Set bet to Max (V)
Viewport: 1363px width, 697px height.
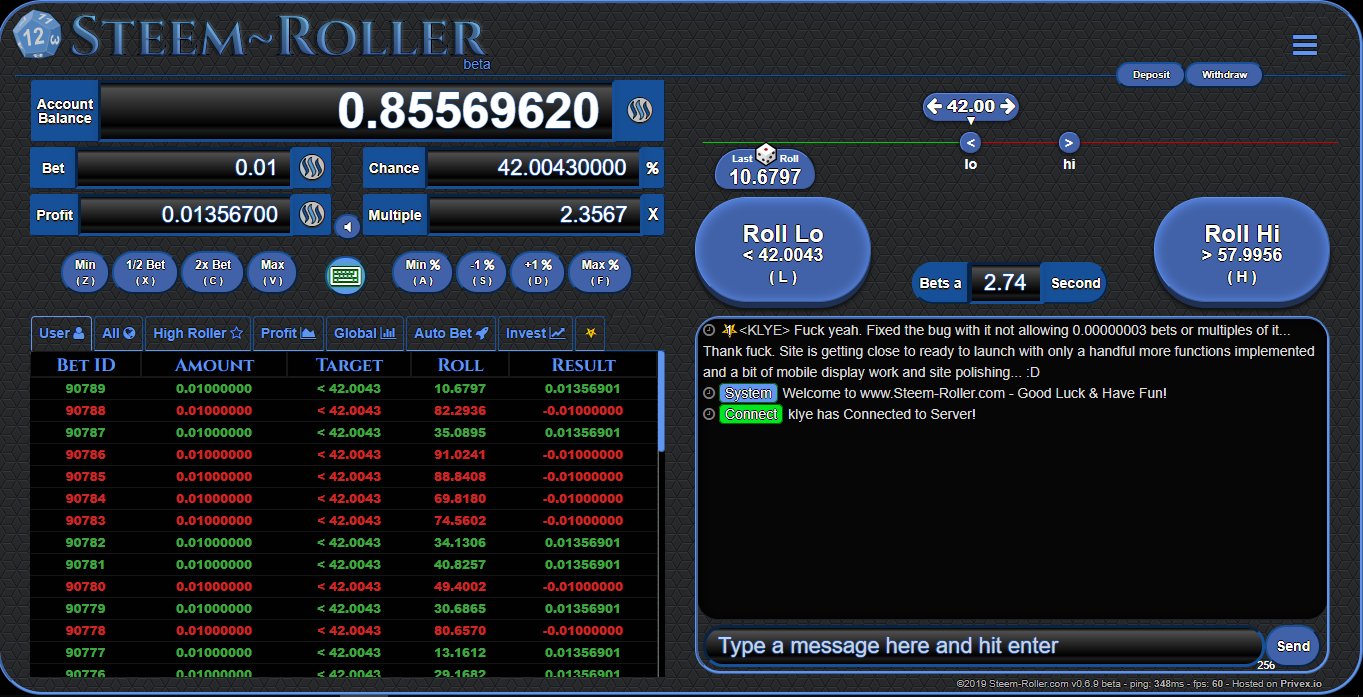click(272, 271)
